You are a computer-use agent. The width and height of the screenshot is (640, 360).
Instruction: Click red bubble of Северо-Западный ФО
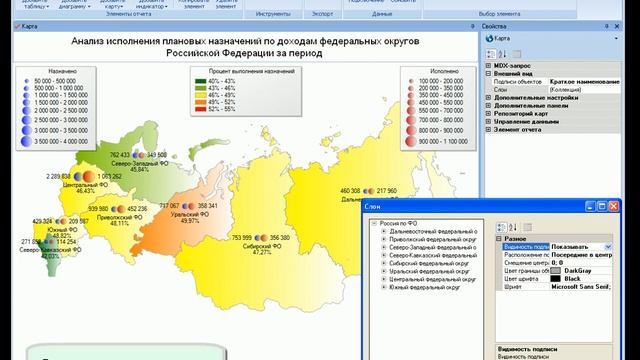pos(142,155)
